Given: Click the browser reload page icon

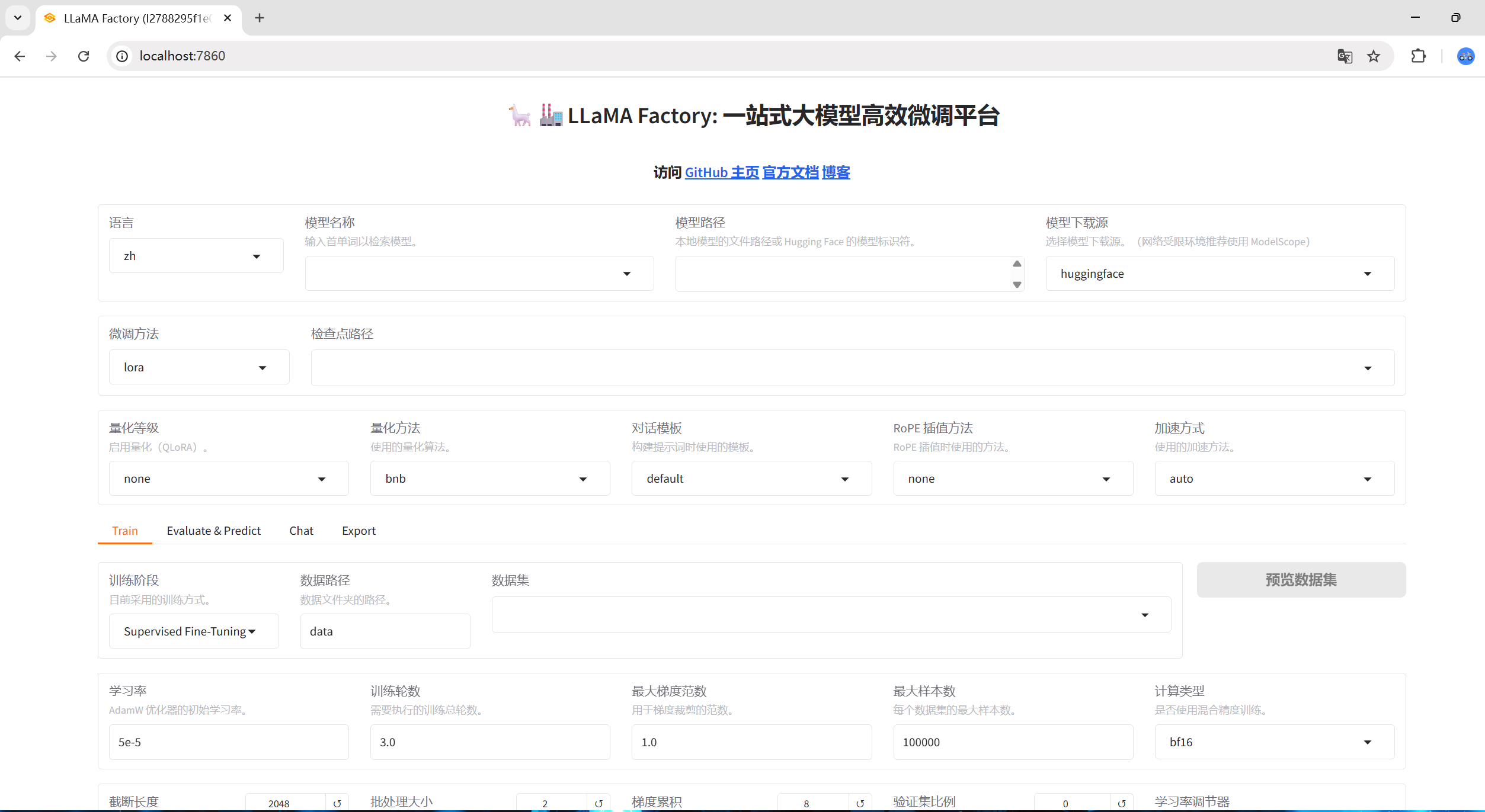Looking at the screenshot, I should [x=84, y=56].
